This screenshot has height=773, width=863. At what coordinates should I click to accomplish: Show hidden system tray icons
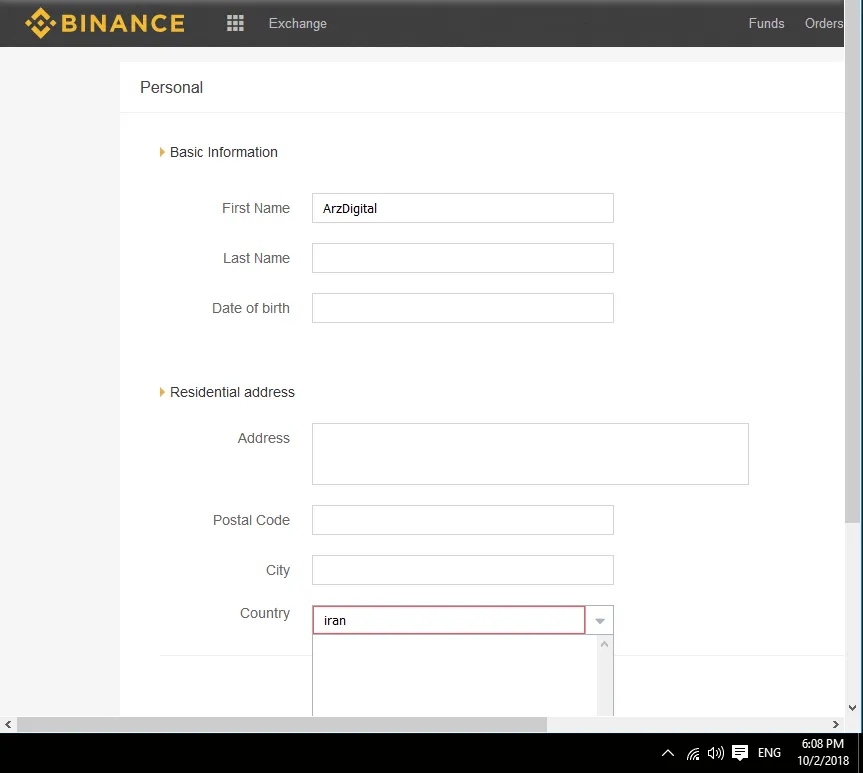(667, 753)
